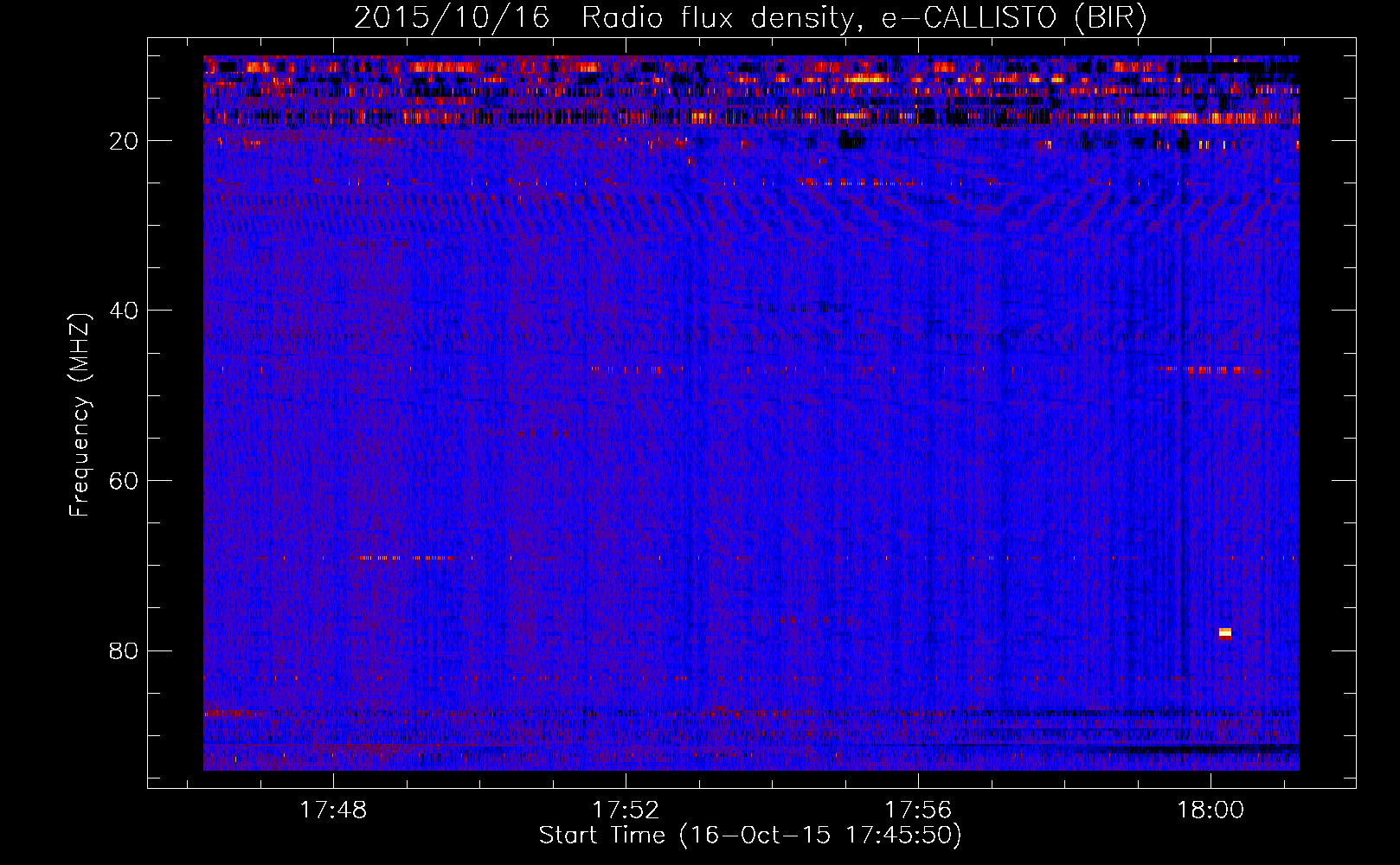Click the 80 MHz frequency tick label
Viewport: 1400px width, 865px height.
point(124,650)
